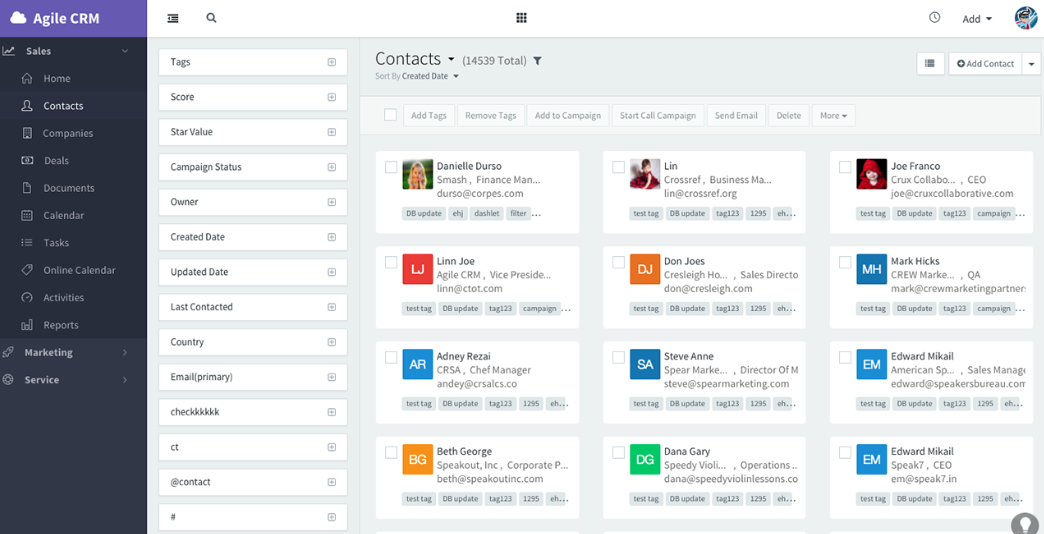Viewport: 1044px width, 534px height.
Task: Click the Documents file icon
Action: coord(27,188)
